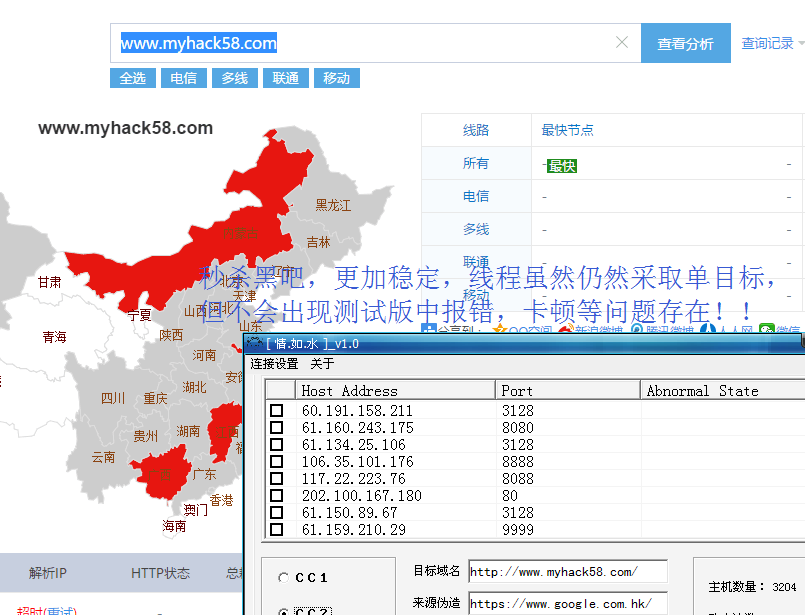This screenshot has width=805, height=615.
Task: Click the 海南 label on the map
Action: [174, 526]
